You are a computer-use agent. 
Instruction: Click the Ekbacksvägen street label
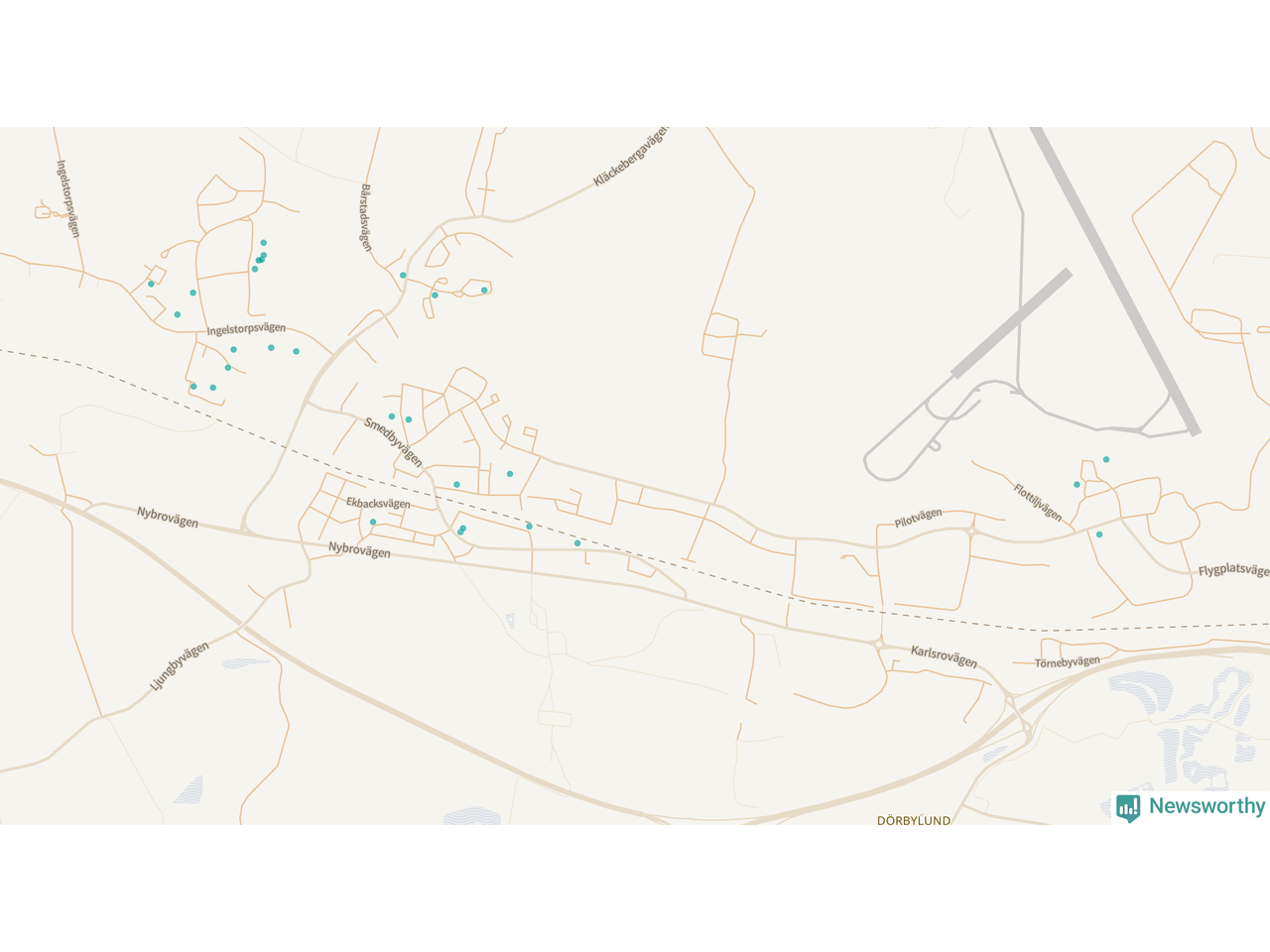pos(378,503)
